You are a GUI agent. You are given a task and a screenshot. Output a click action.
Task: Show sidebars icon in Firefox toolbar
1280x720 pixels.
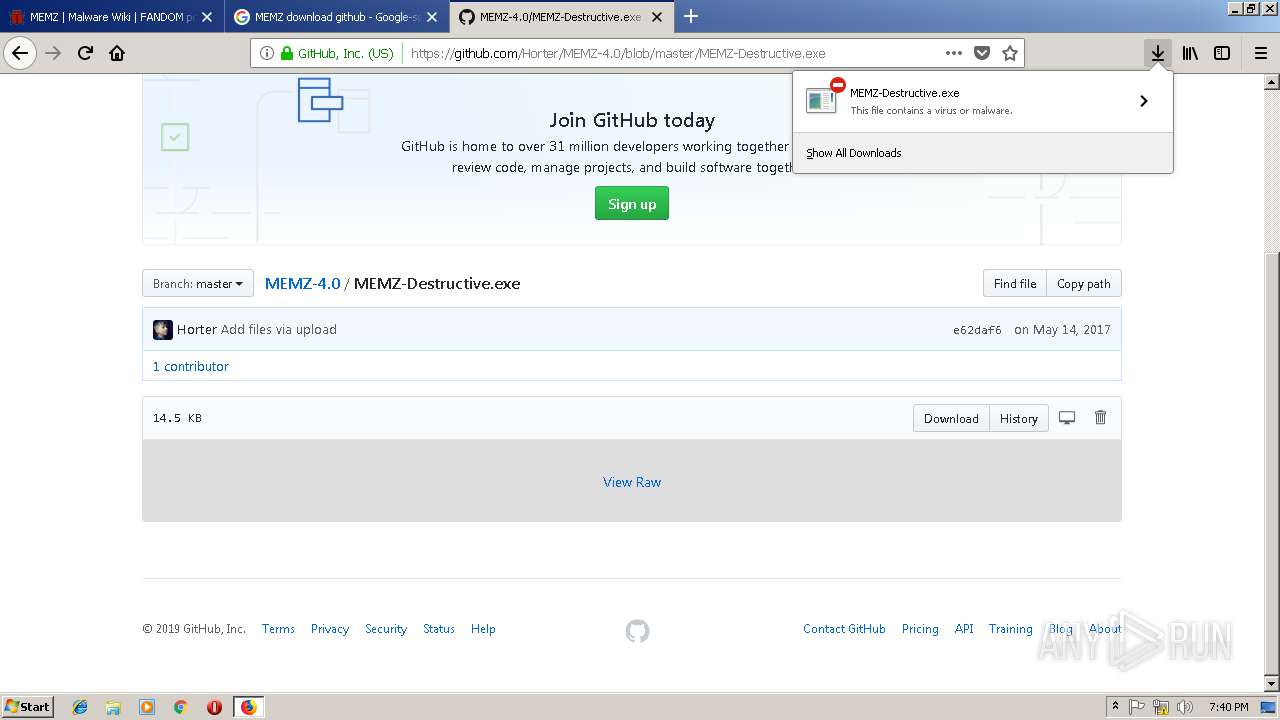coord(1222,54)
